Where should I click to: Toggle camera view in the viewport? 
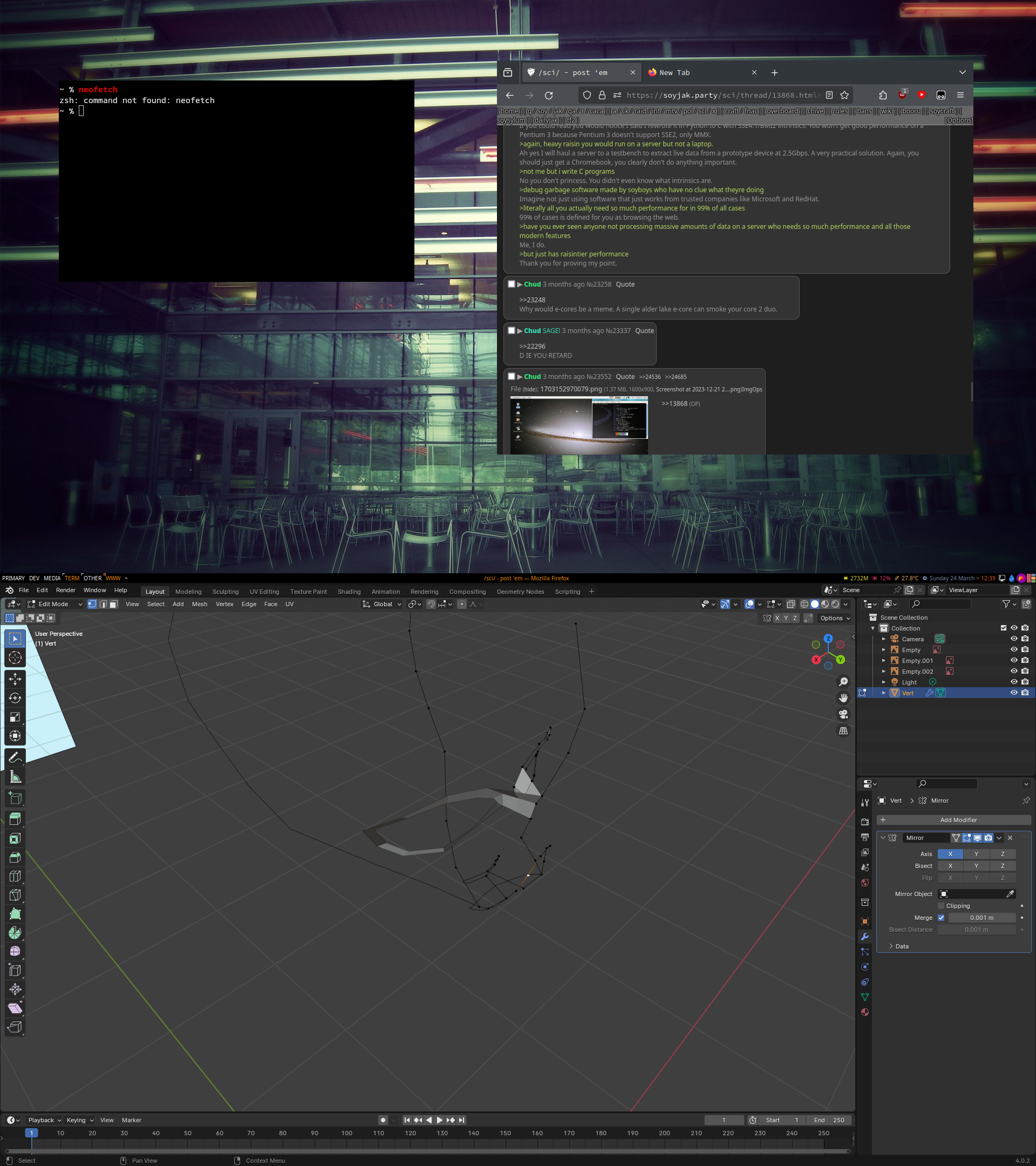(x=843, y=714)
